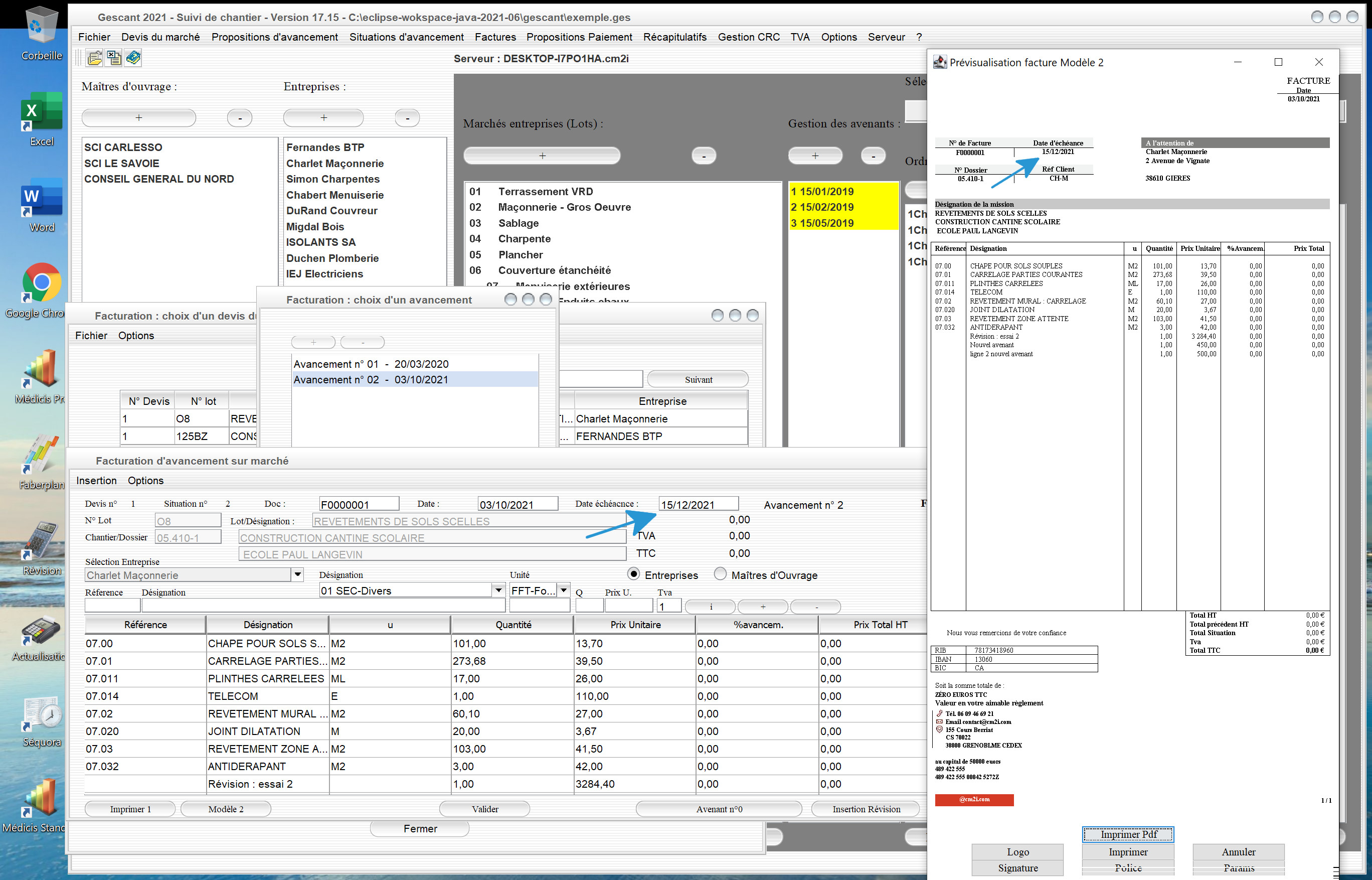The width and height of the screenshot is (1372, 880).
Task: Open the Récapitulatifs menu
Action: [x=674, y=37]
